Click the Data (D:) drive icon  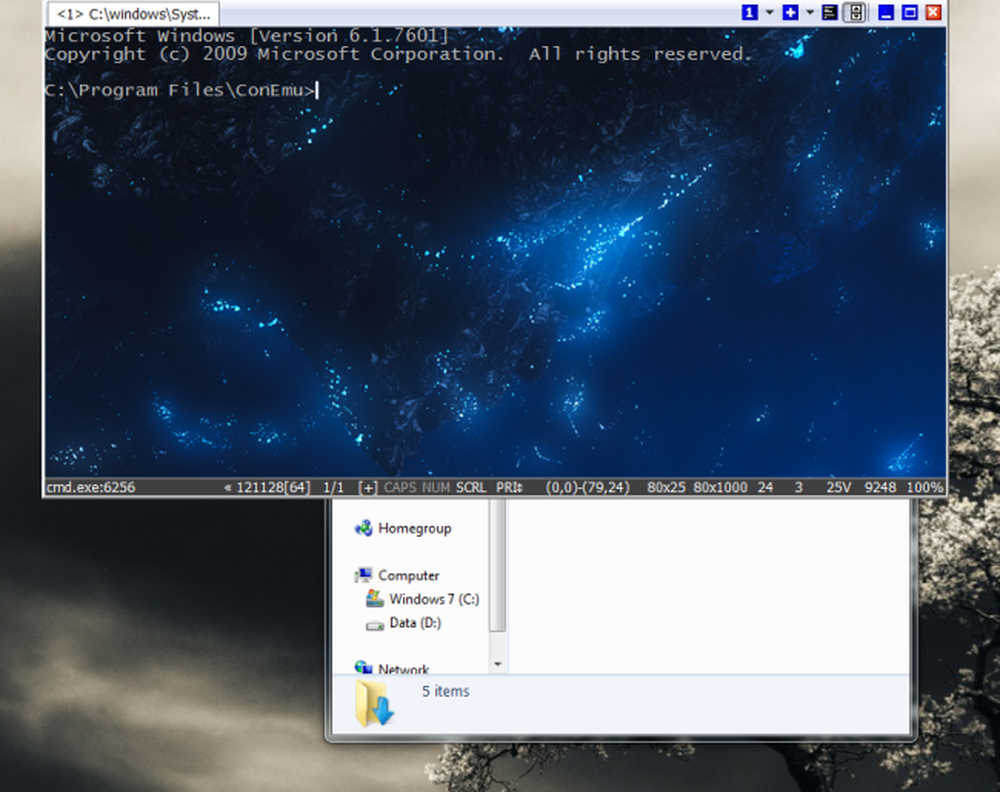pyautogui.click(x=375, y=625)
